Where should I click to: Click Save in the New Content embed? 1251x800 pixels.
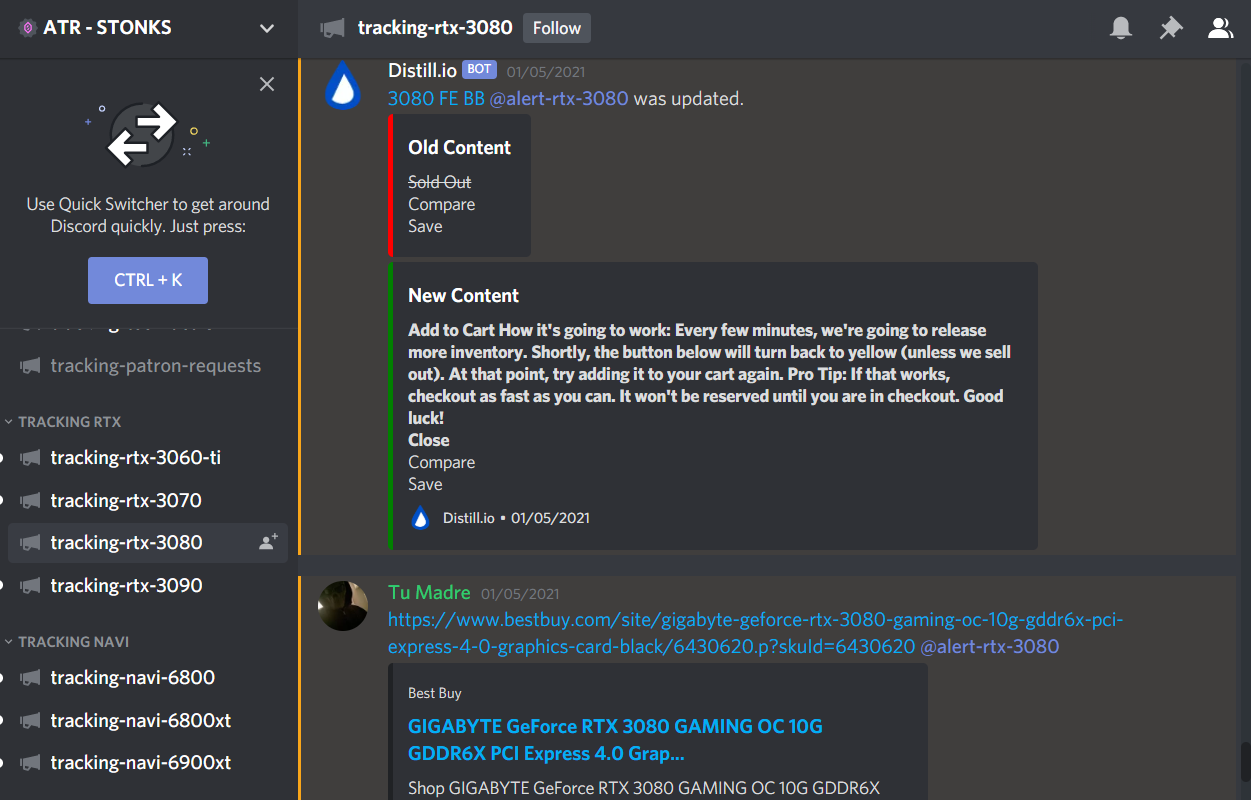click(x=425, y=484)
